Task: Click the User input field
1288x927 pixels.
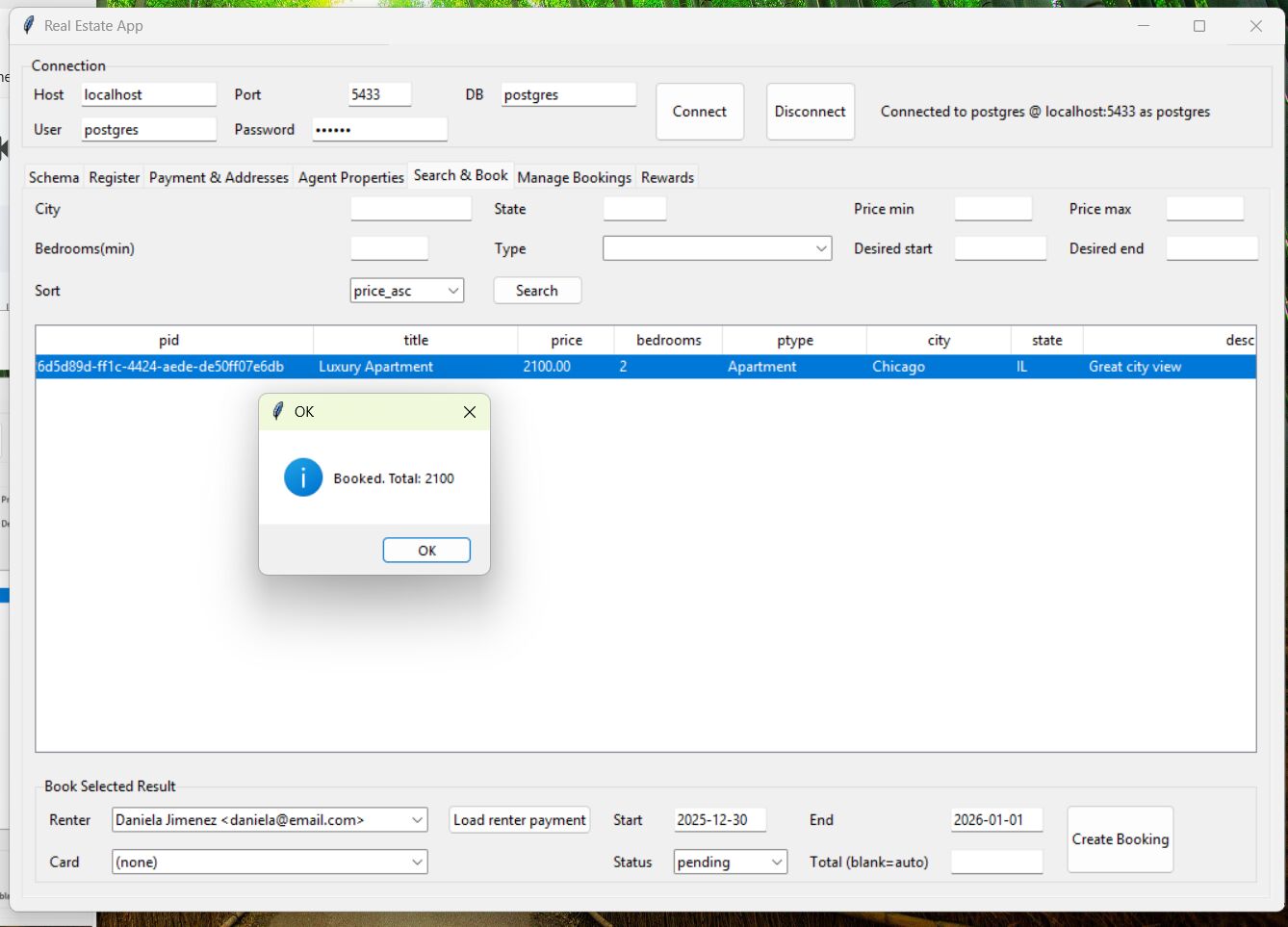Action: (x=148, y=129)
